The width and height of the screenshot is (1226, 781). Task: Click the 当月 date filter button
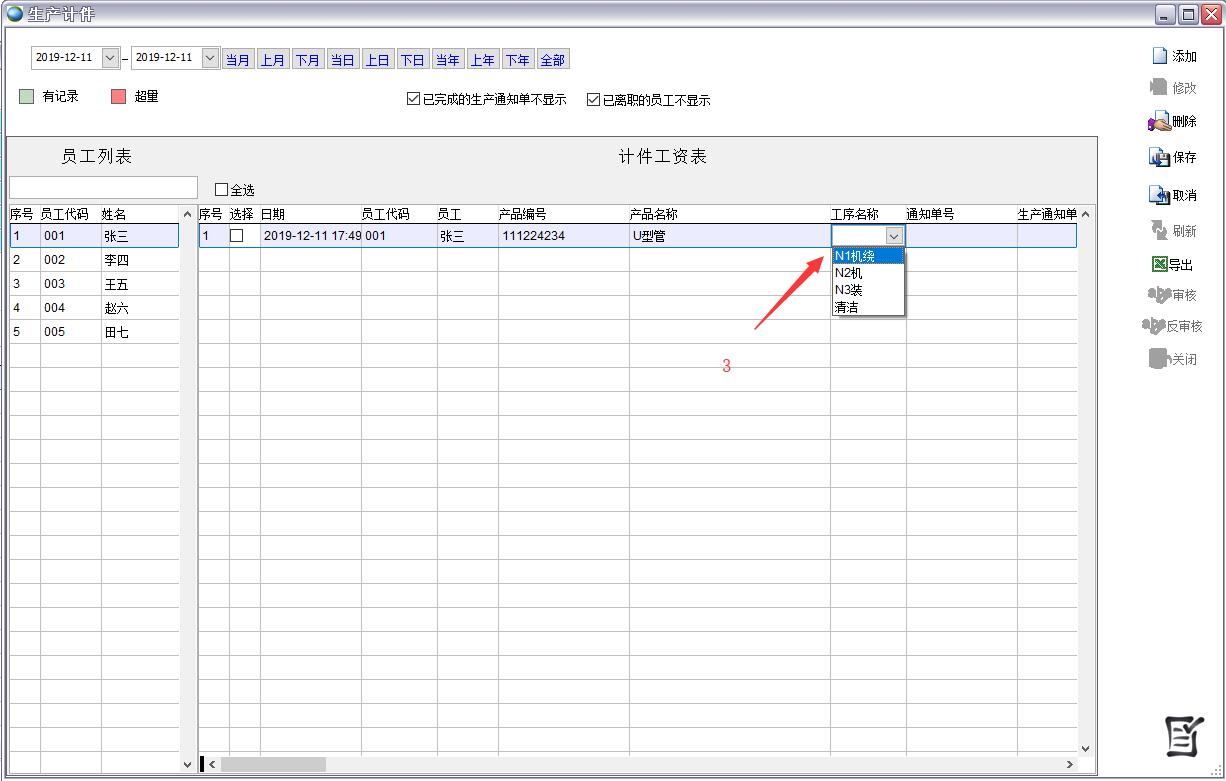point(238,60)
